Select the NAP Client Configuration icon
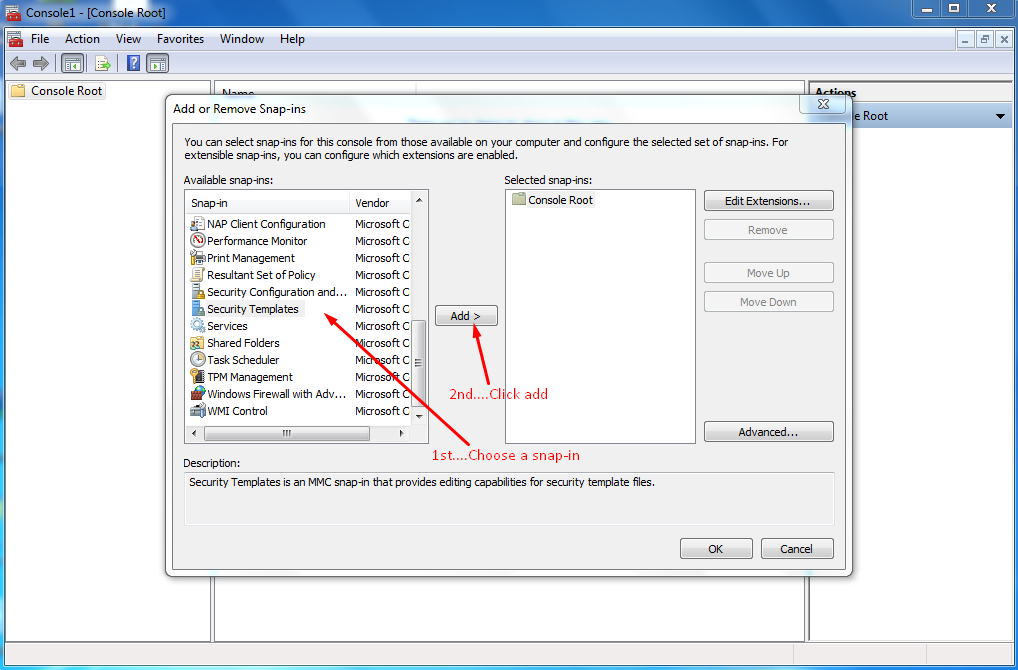This screenshot has height=670, width=1018. [x=197, y=224]
